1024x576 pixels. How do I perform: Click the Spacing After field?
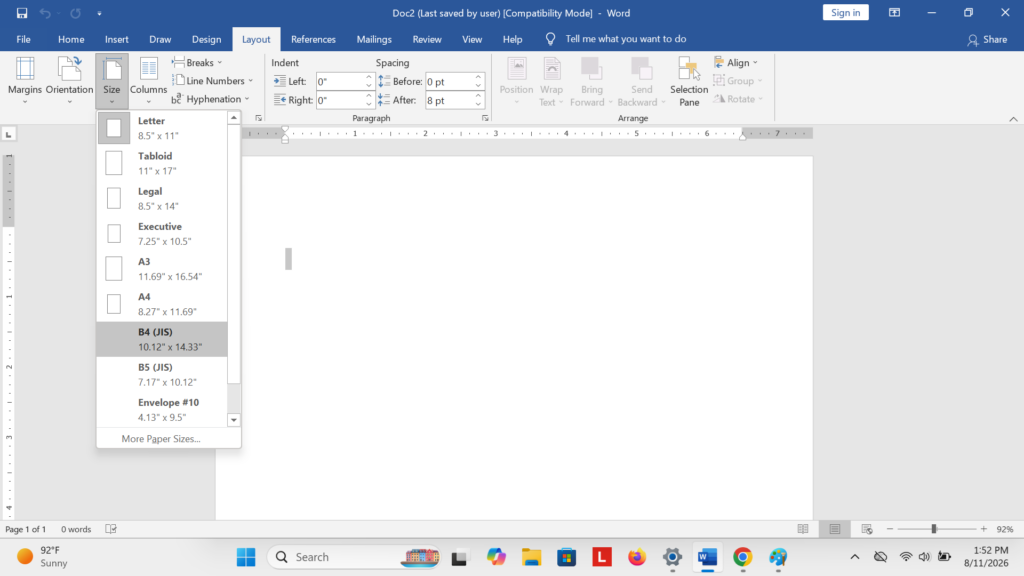(x=449, y=100)
